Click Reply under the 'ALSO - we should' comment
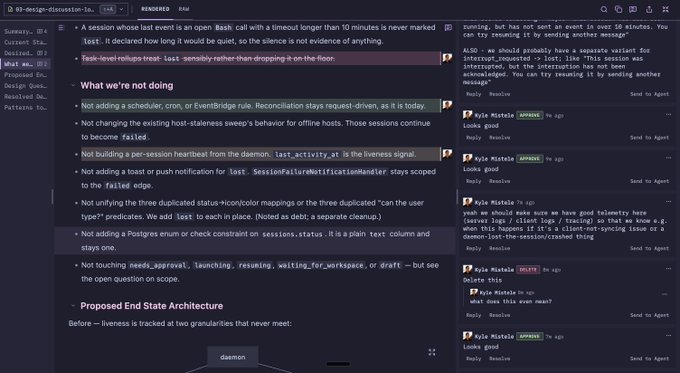This screenshot has height=373, width=680. pyautogui.click(x=474, y=94)
